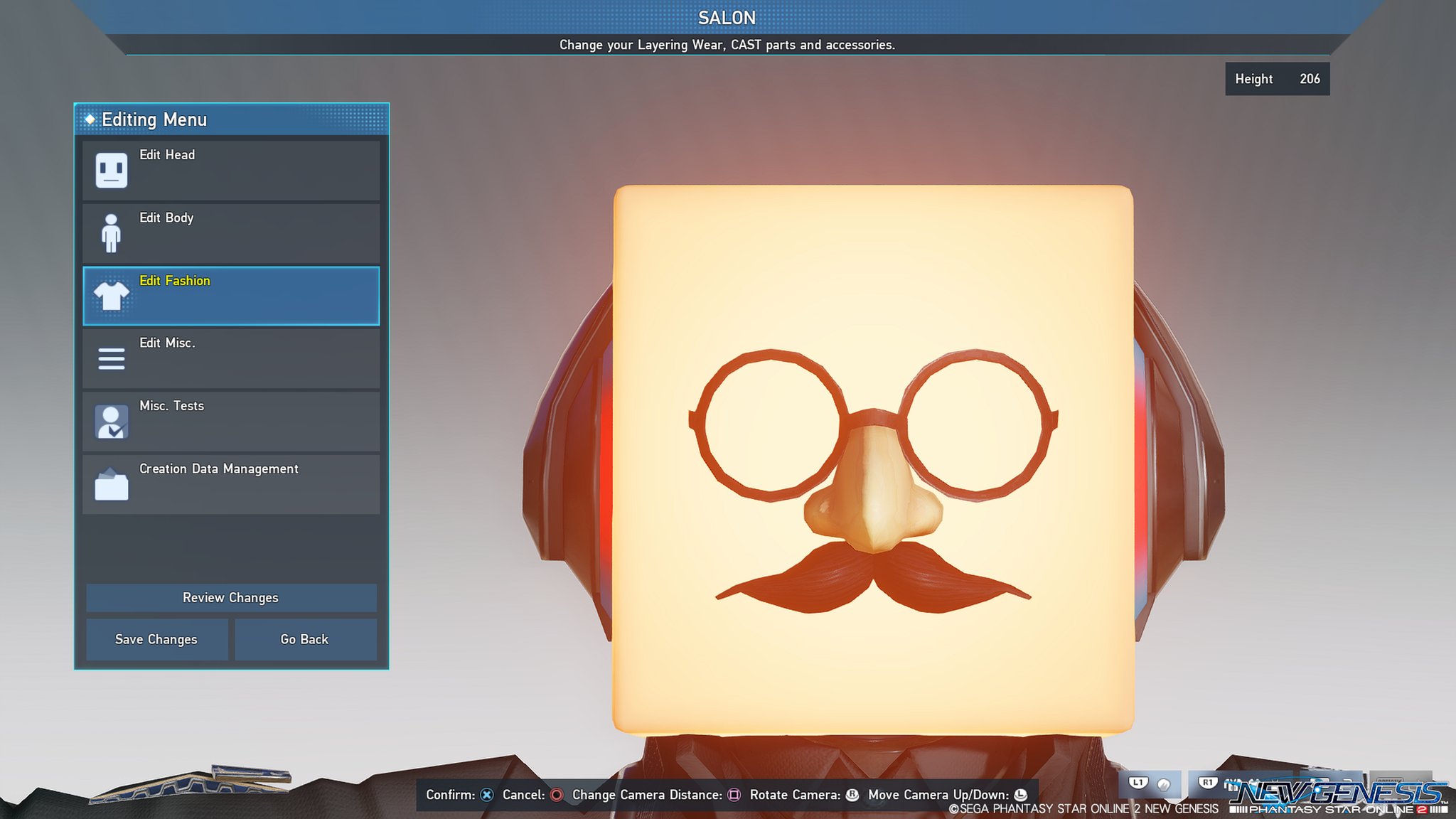
Task: Click the Editing Menu header diamond
Action: (x=90, y=119)
